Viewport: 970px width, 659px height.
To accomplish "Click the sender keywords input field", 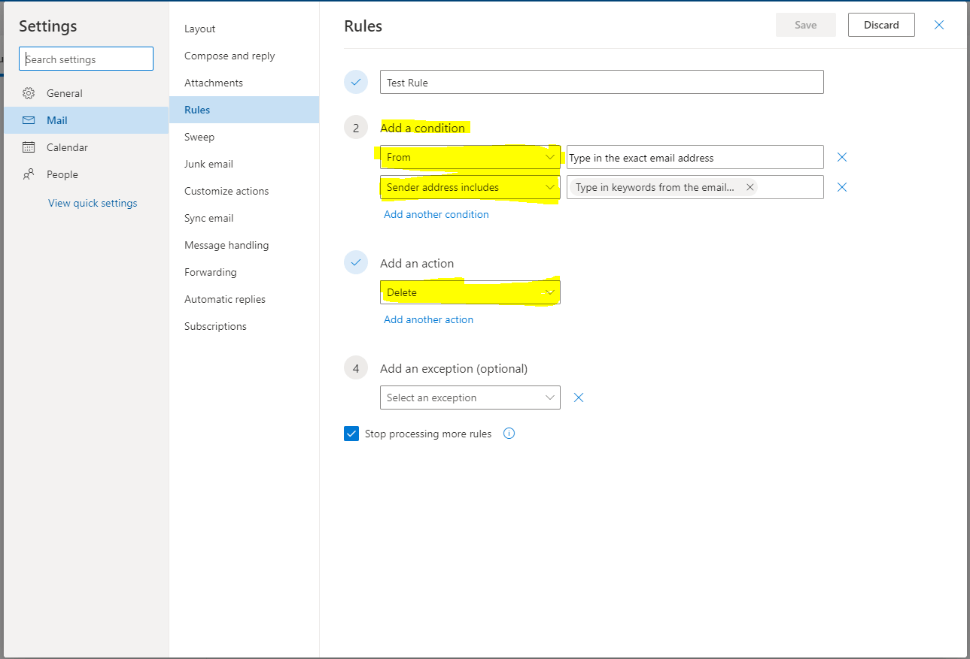I will click(695, 187).
